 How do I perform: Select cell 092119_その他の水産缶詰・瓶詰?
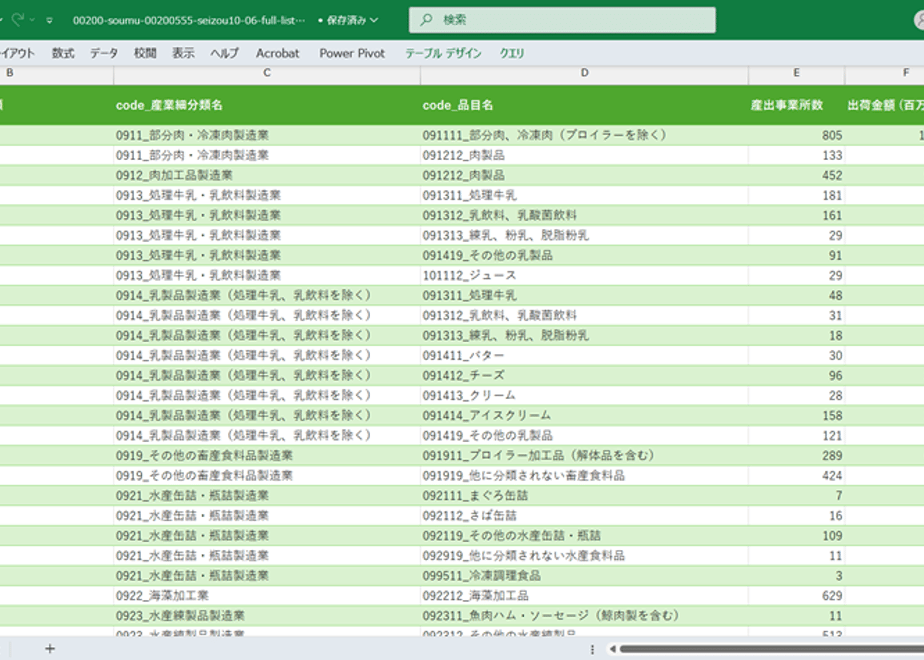(584, 536)
